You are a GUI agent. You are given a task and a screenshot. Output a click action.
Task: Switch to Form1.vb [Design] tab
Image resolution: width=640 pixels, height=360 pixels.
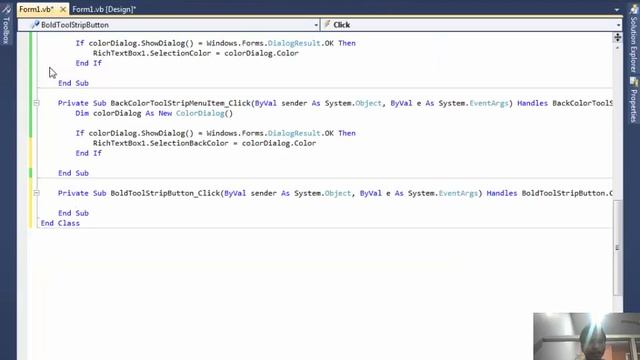(104, 9)
